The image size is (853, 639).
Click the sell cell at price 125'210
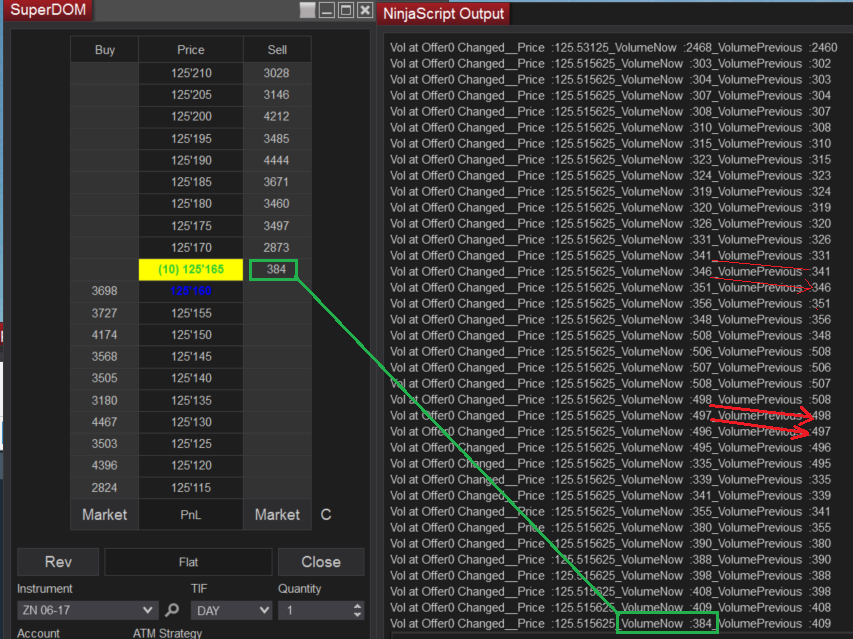pos(277,73)
